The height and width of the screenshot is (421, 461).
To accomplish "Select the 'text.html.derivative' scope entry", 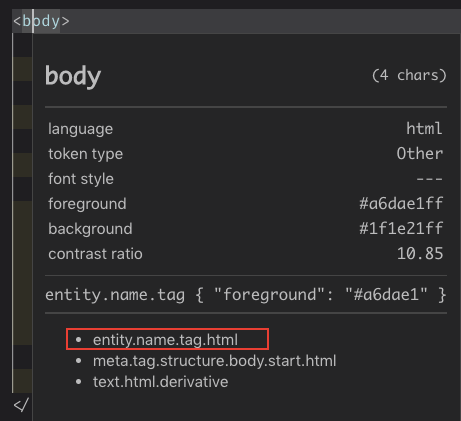I will (x=160, y=382).
